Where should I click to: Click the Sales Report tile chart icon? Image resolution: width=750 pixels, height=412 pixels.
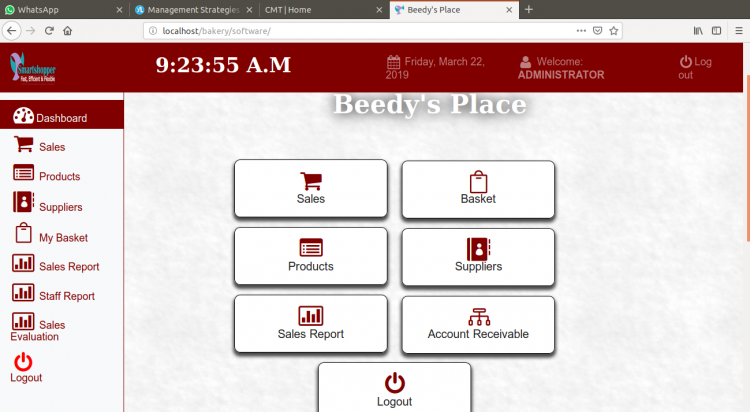(311, 316)
